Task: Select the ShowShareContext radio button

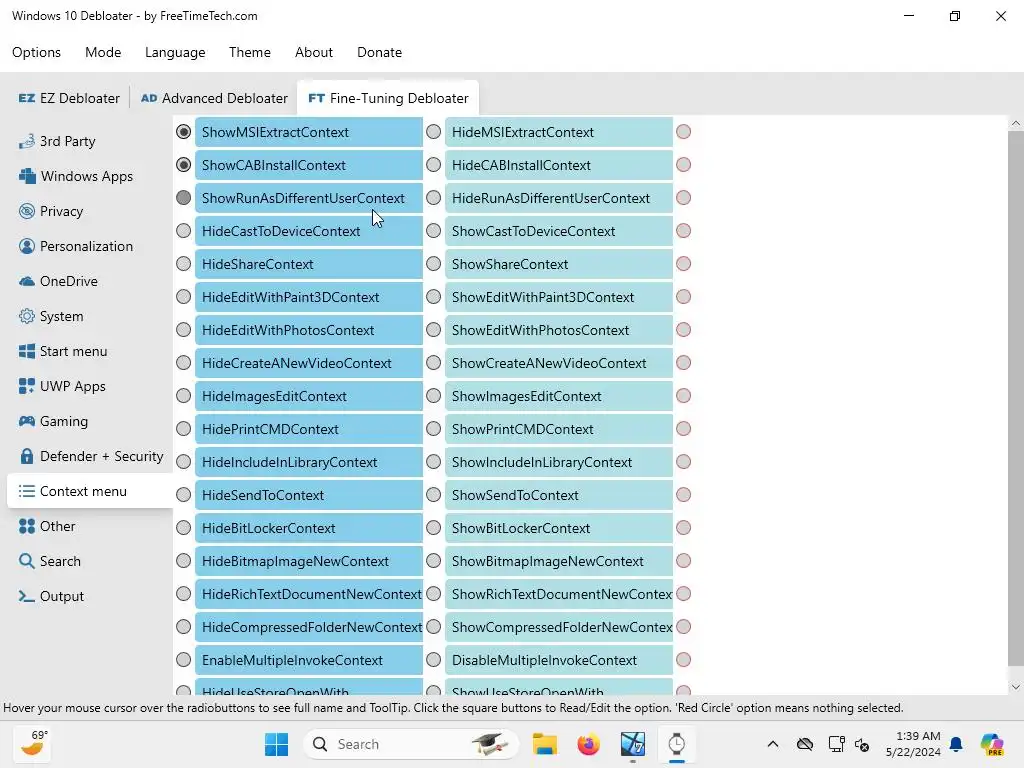Action: click(x=434, y=264)
